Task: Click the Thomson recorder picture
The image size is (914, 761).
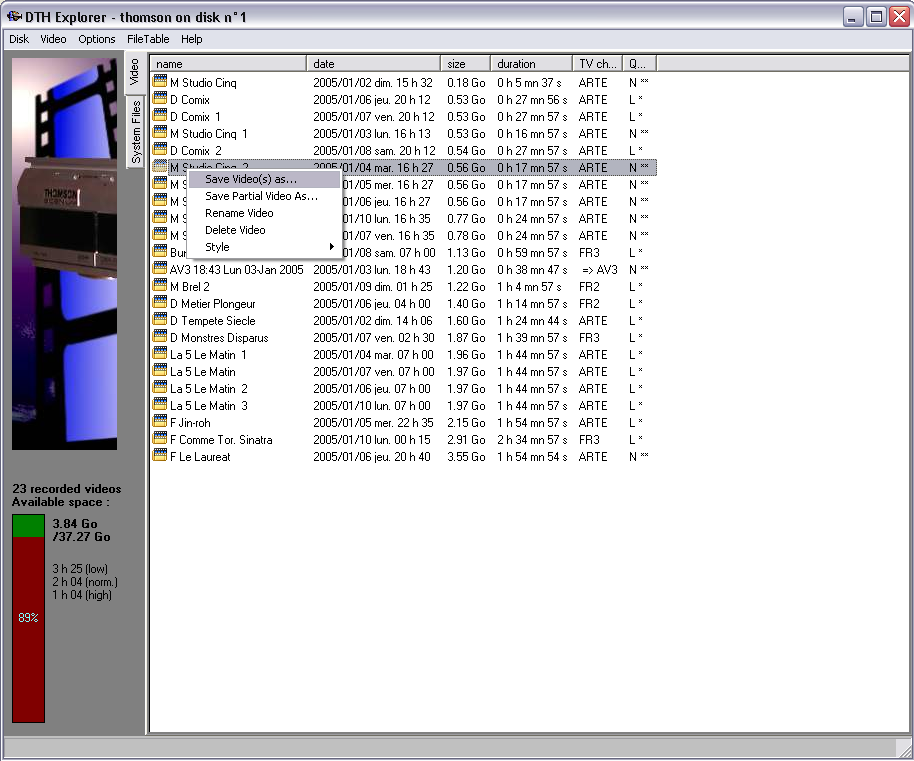Action: [x=64, y=253]
